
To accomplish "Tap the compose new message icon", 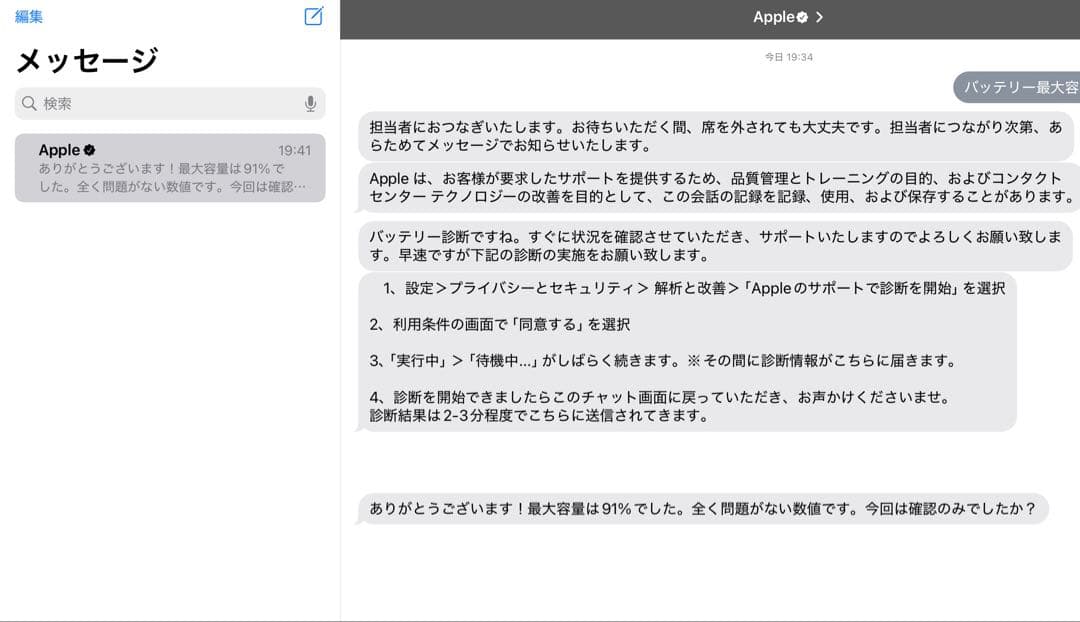I will click(312, 17).
